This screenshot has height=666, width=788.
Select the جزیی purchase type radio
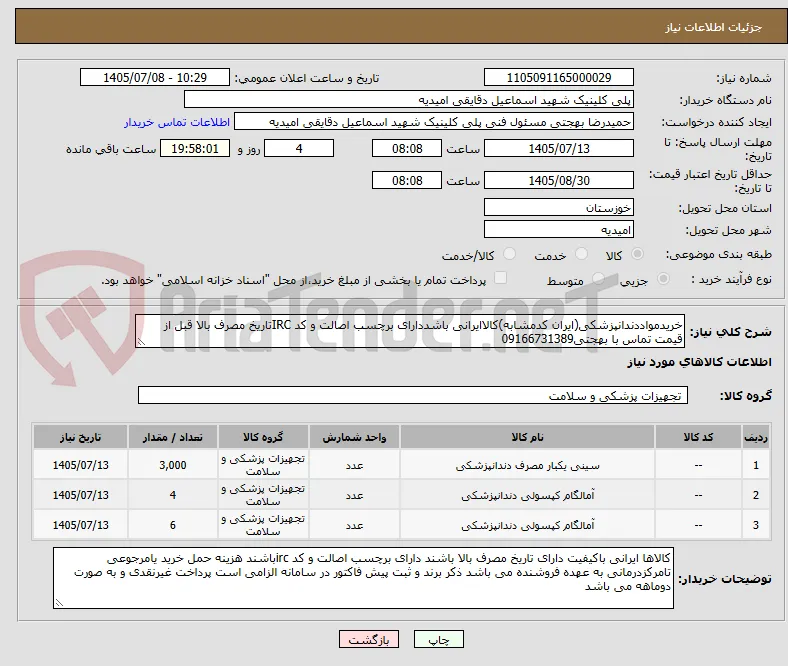[663, 278]
